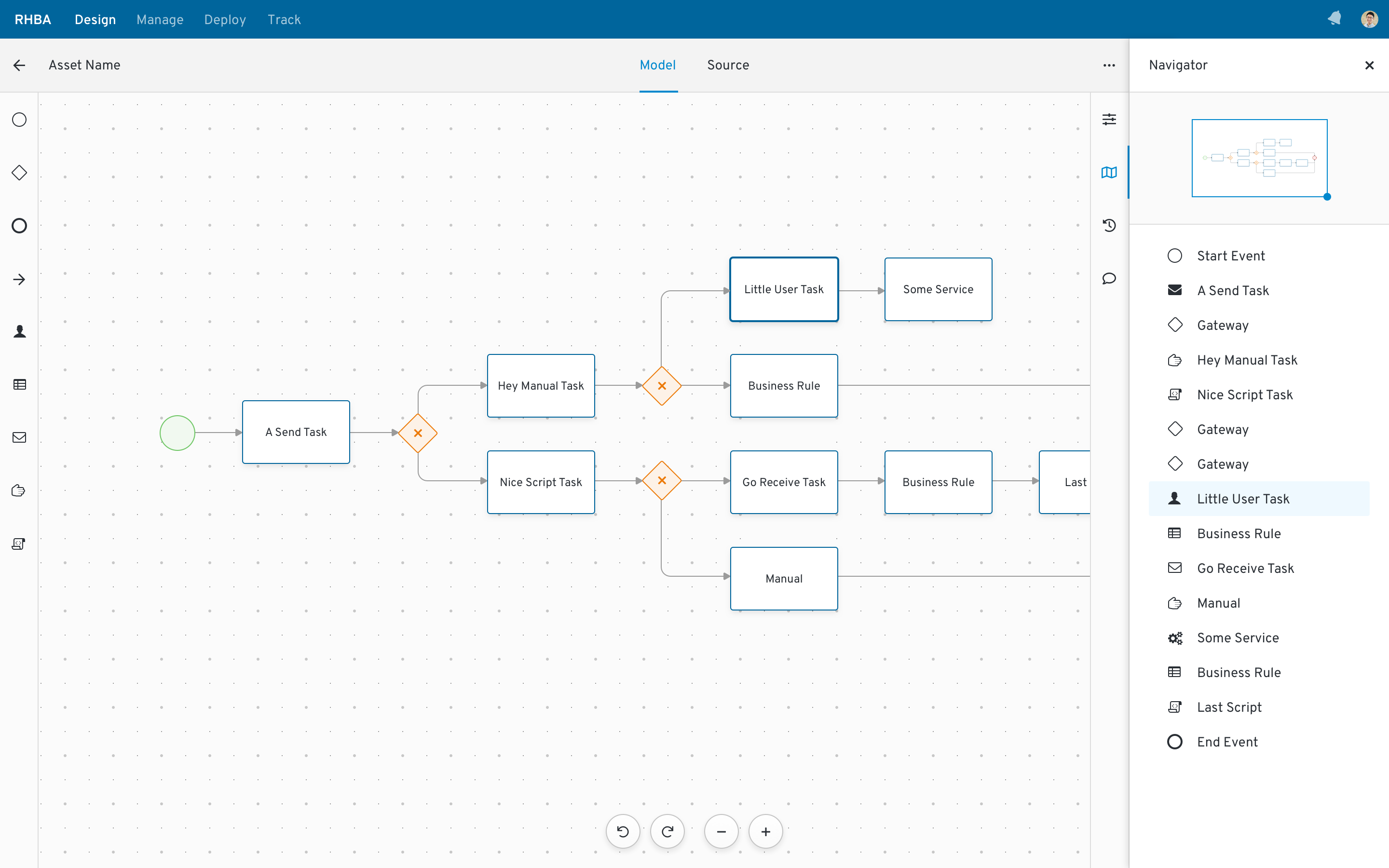
Task: Click the map/minimap navigator icon
Action: (x=1109, y=173)
